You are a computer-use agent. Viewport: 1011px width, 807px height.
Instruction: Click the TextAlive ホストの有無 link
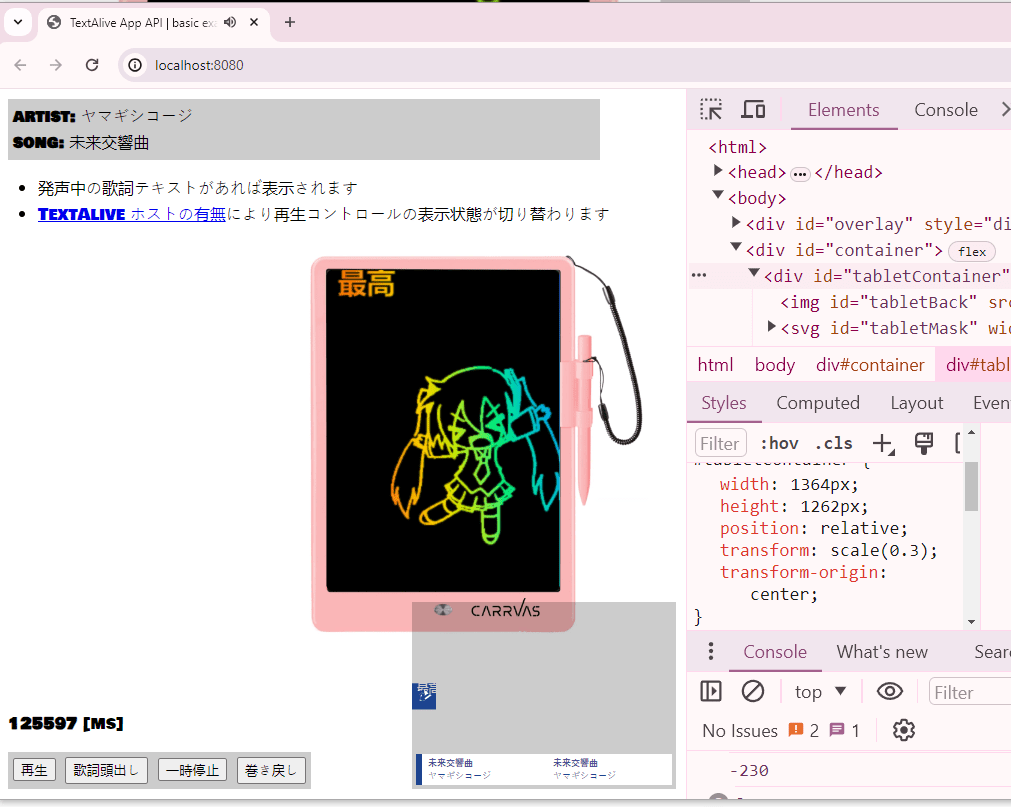pos(132,214)
